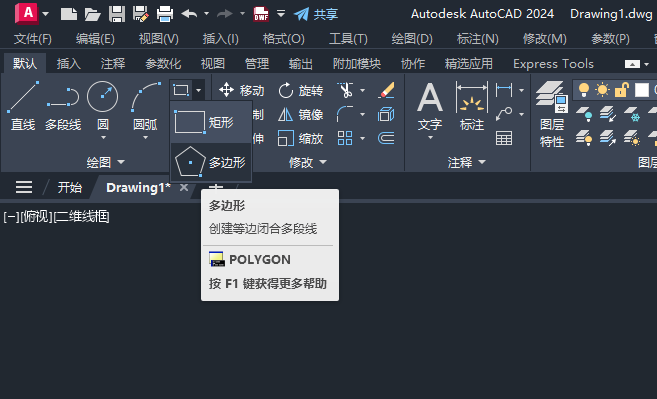
Task: Click the turn layer Off icon
Action: pyautogui.click(x=584, y=114)
